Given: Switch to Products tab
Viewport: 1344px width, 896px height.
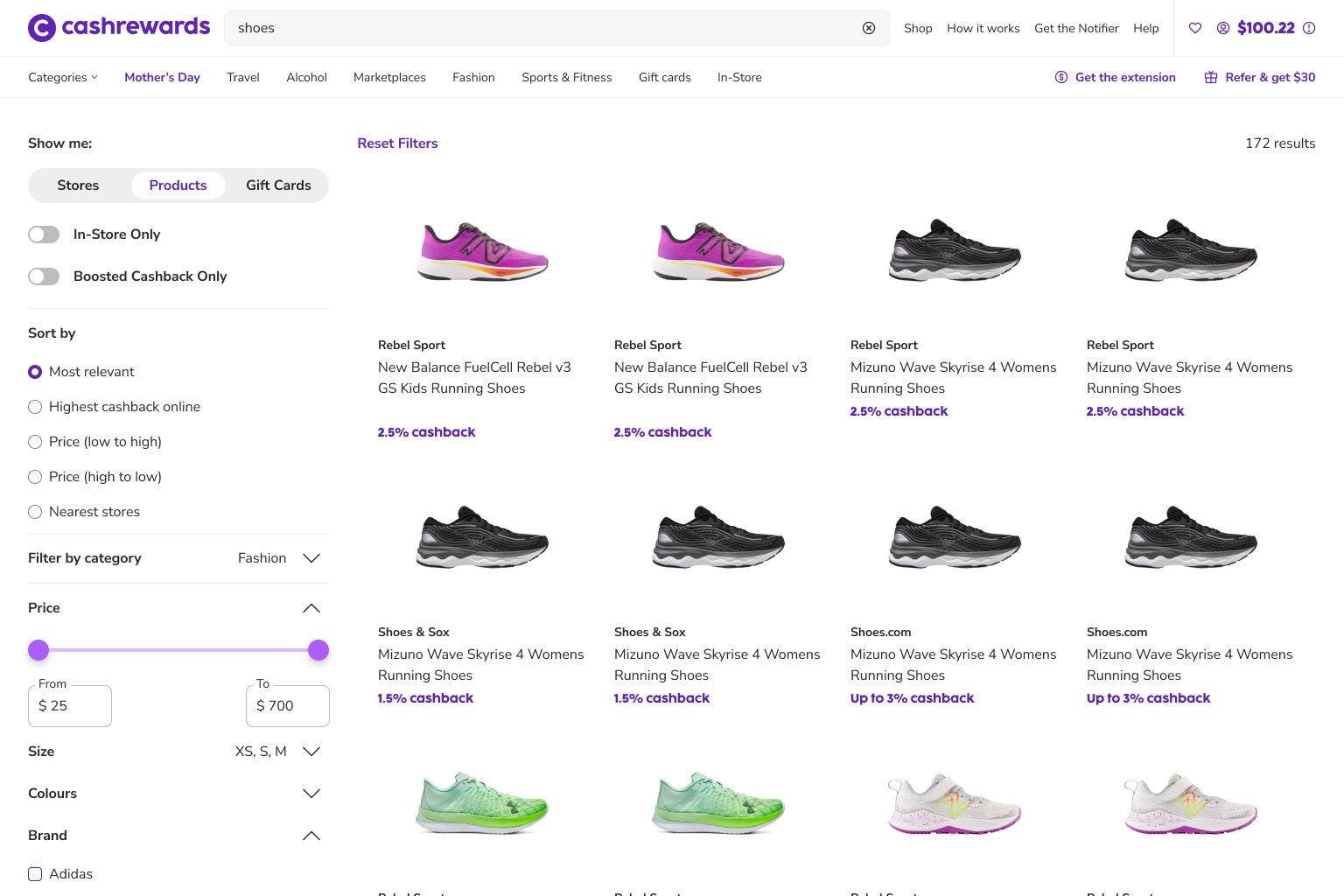Looking at the screenshot, I should (x=178, y=185).
